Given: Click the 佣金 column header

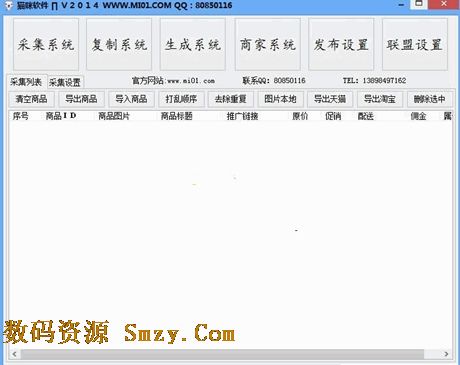Looking at the screenshot, I should tap(418, 116).
